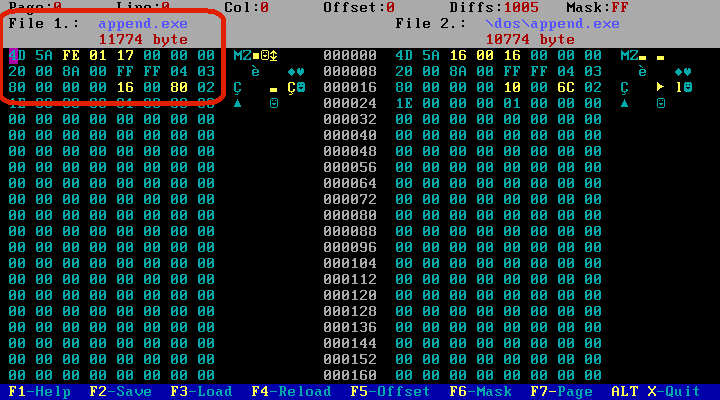Click the offset label 000064

coord(350,183)
